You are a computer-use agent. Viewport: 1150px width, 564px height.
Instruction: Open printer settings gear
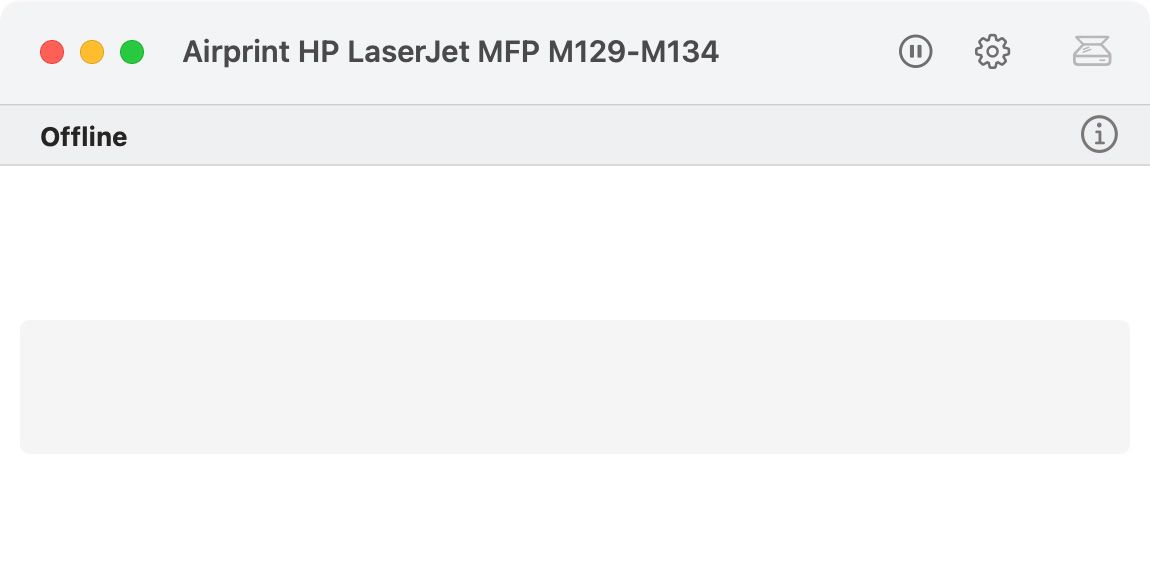[x=992, y=51]
